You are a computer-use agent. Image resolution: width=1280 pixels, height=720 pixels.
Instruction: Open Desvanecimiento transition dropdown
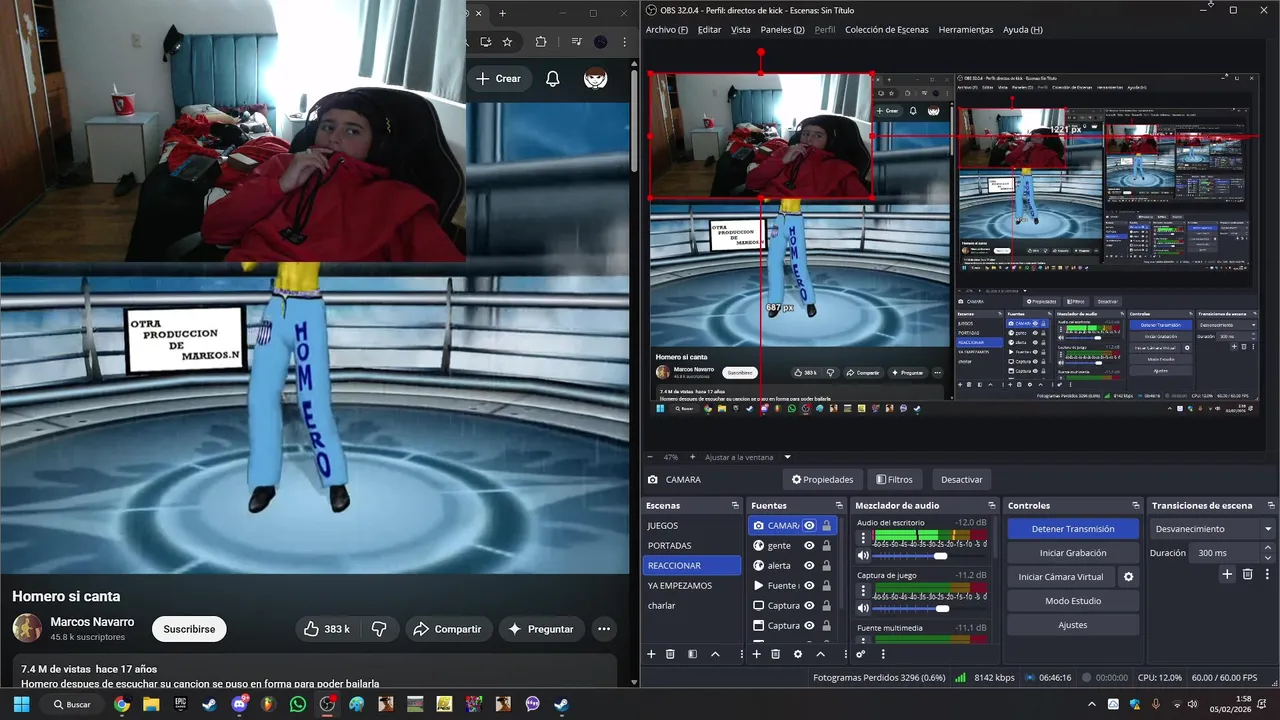[x=1213, y=529]
